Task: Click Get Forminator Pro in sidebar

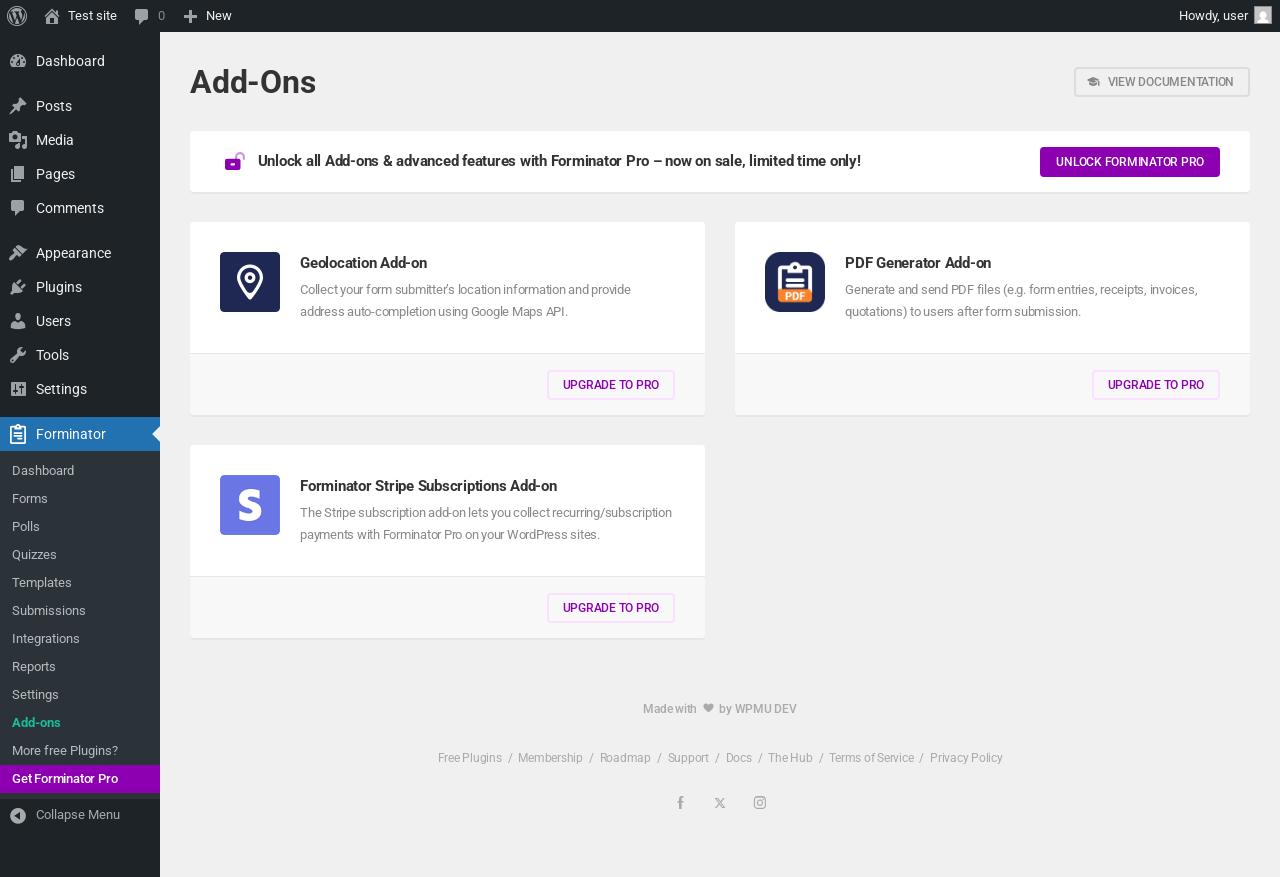Action: (65, 779)
